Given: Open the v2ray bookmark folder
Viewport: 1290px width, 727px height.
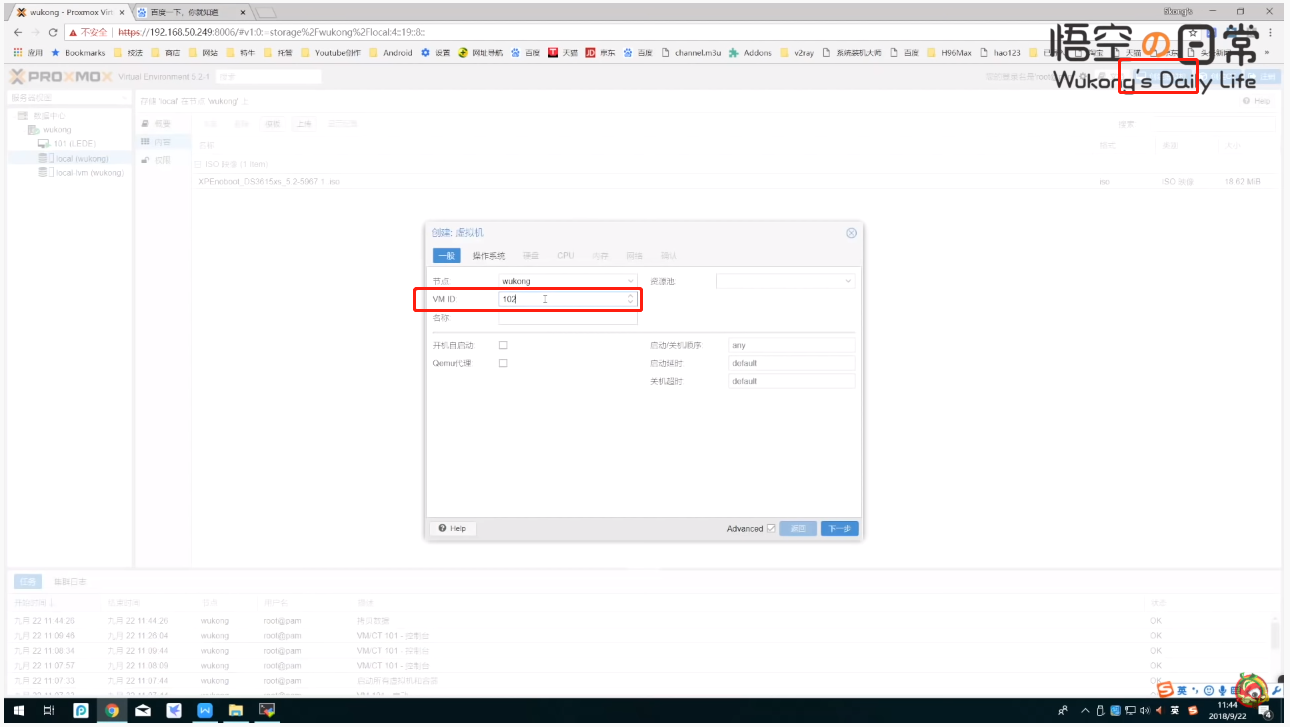Looking at the screenshot, I should [797, 52].
